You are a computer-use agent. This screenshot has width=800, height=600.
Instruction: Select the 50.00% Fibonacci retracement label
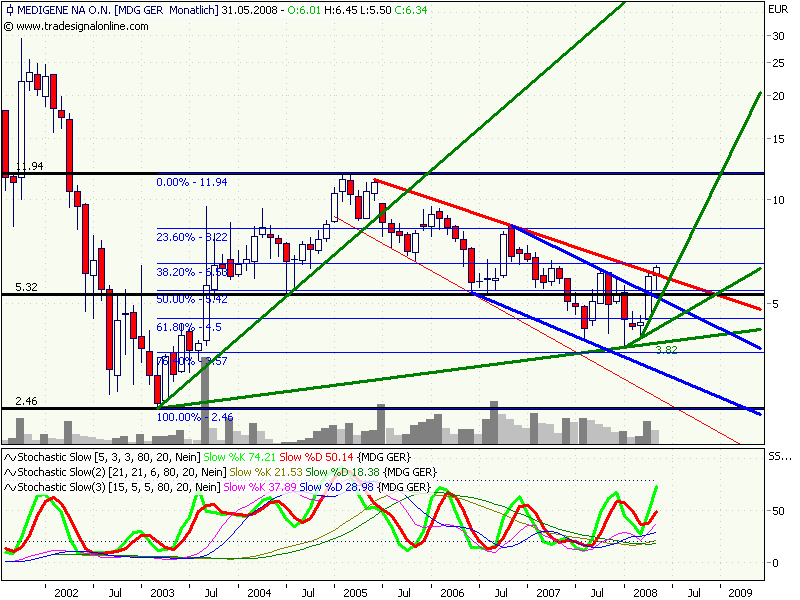point(192,299)
